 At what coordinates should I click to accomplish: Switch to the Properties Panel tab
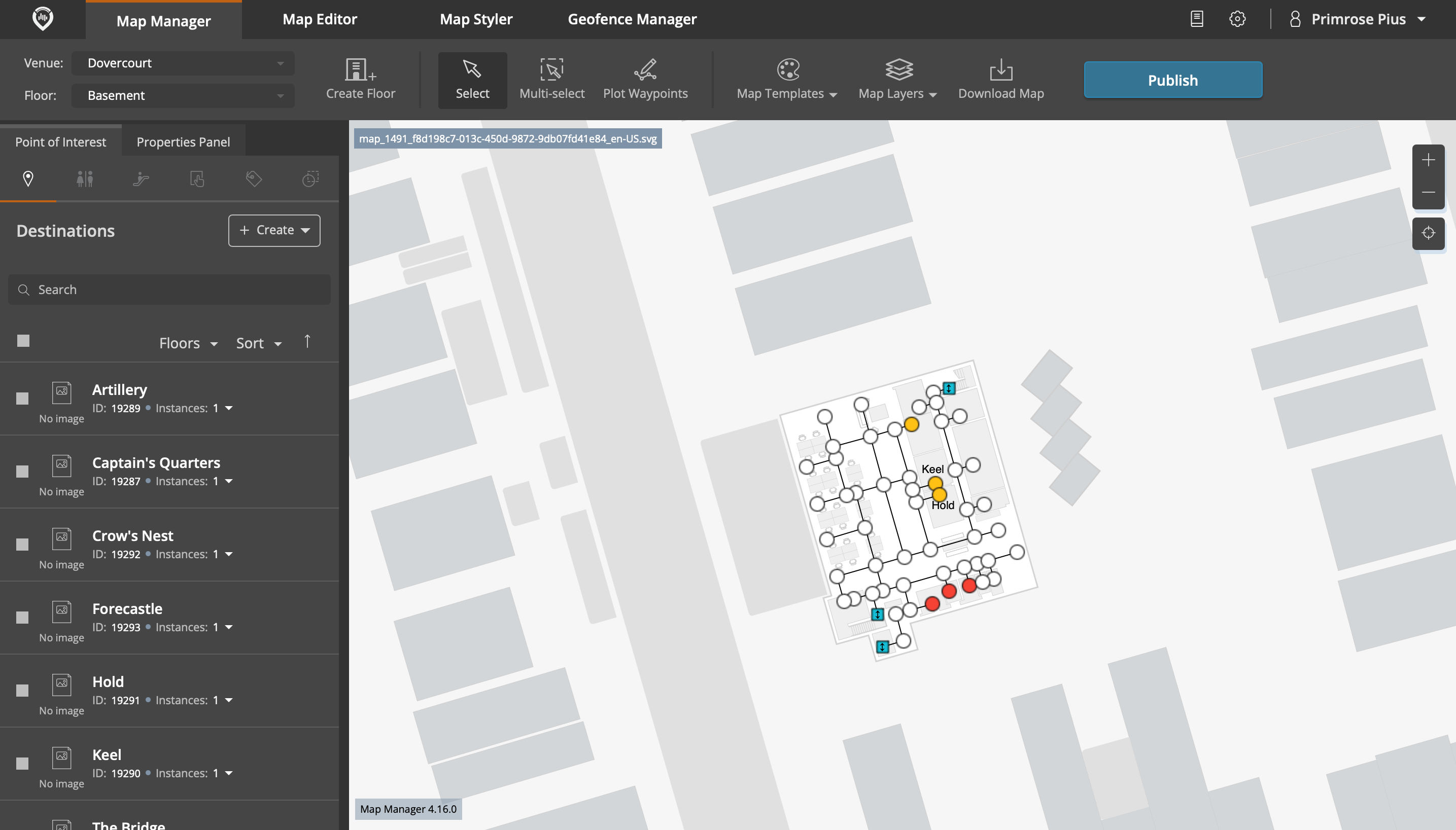click(x=183, y=141)
